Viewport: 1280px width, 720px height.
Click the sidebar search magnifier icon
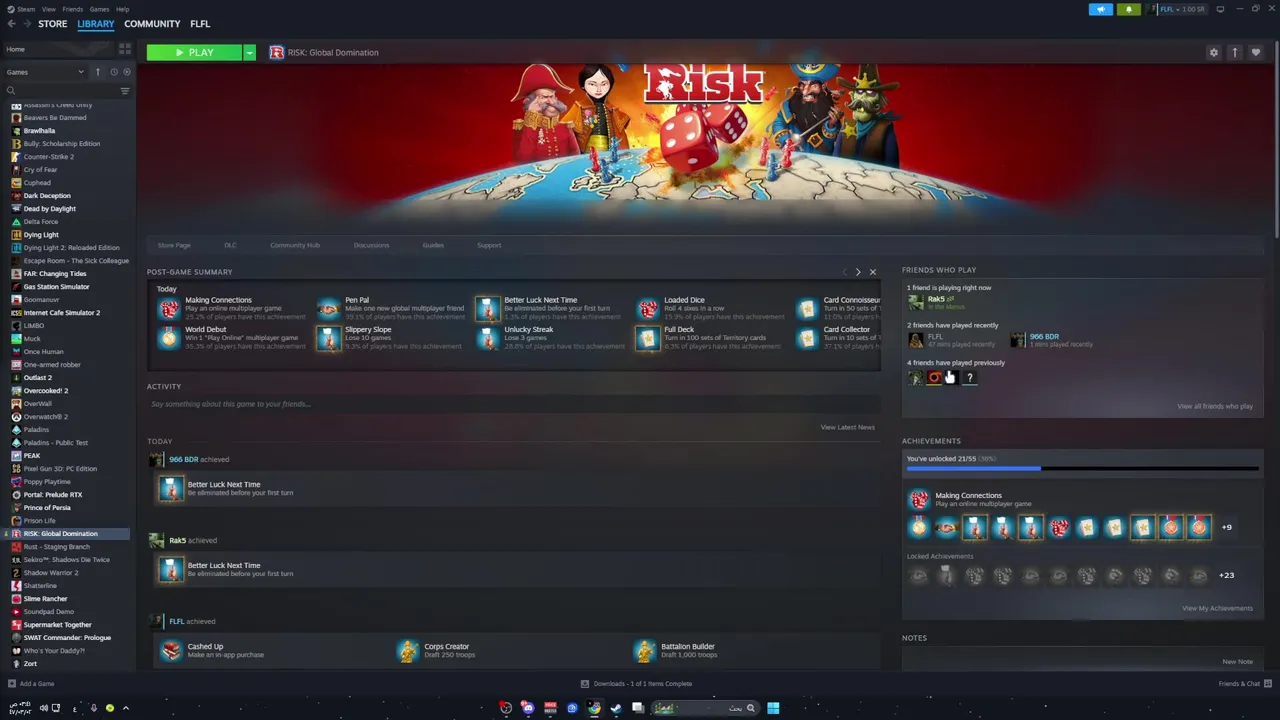click(x=11, y=91)
